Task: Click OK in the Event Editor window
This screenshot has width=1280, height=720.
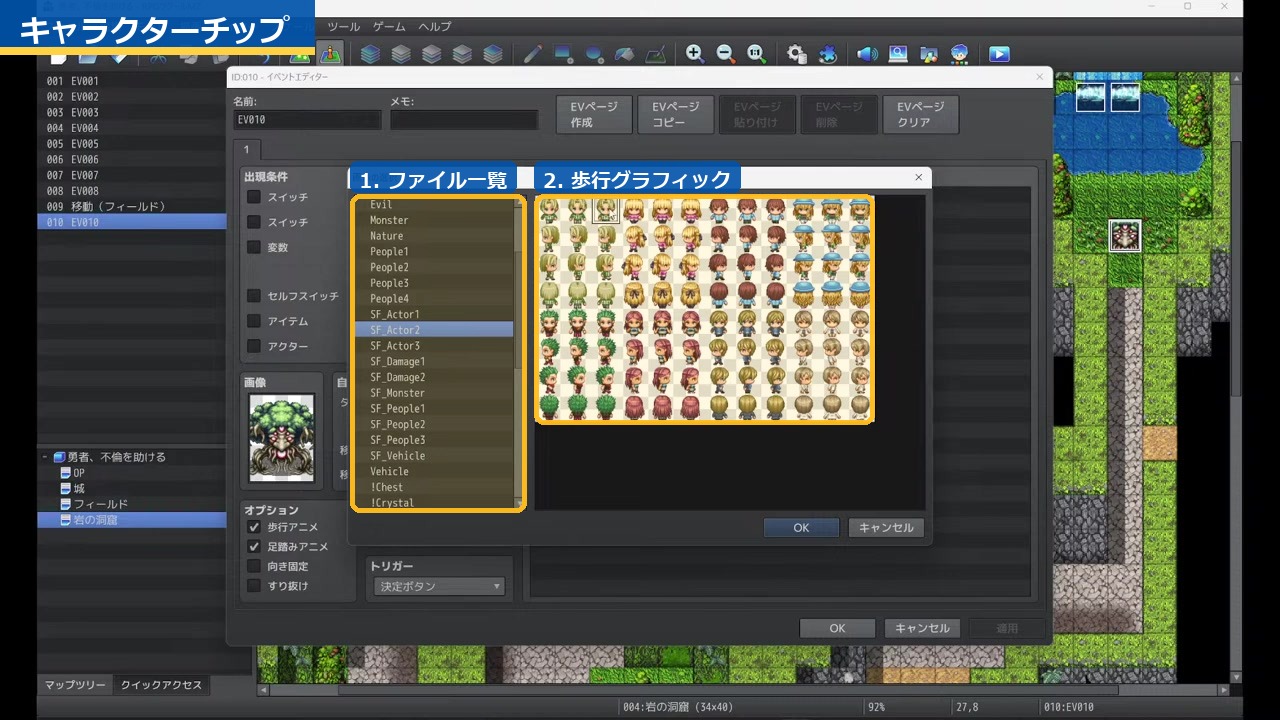Action: coord(837,629)
